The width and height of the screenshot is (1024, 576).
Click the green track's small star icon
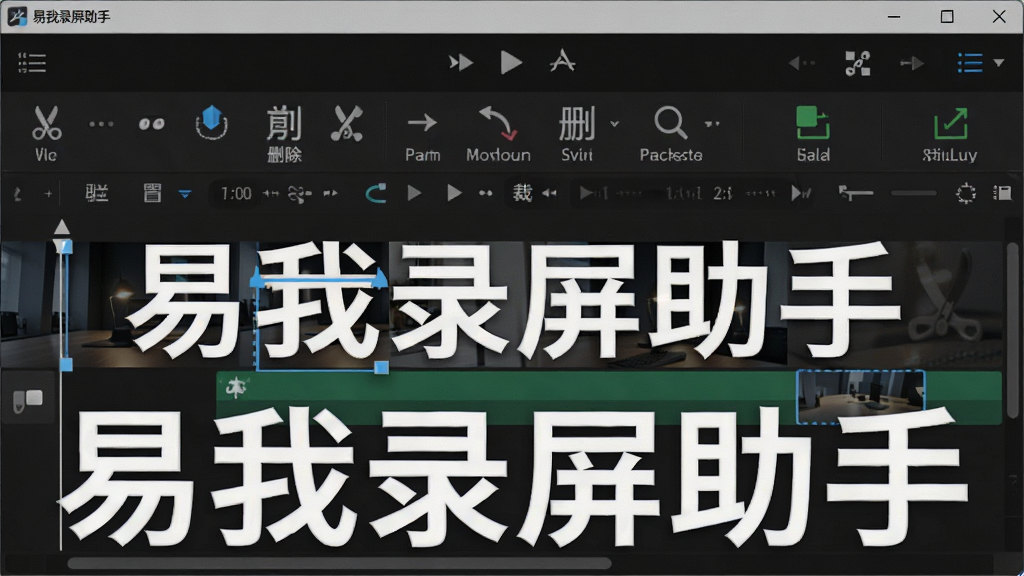coord(236,389)
